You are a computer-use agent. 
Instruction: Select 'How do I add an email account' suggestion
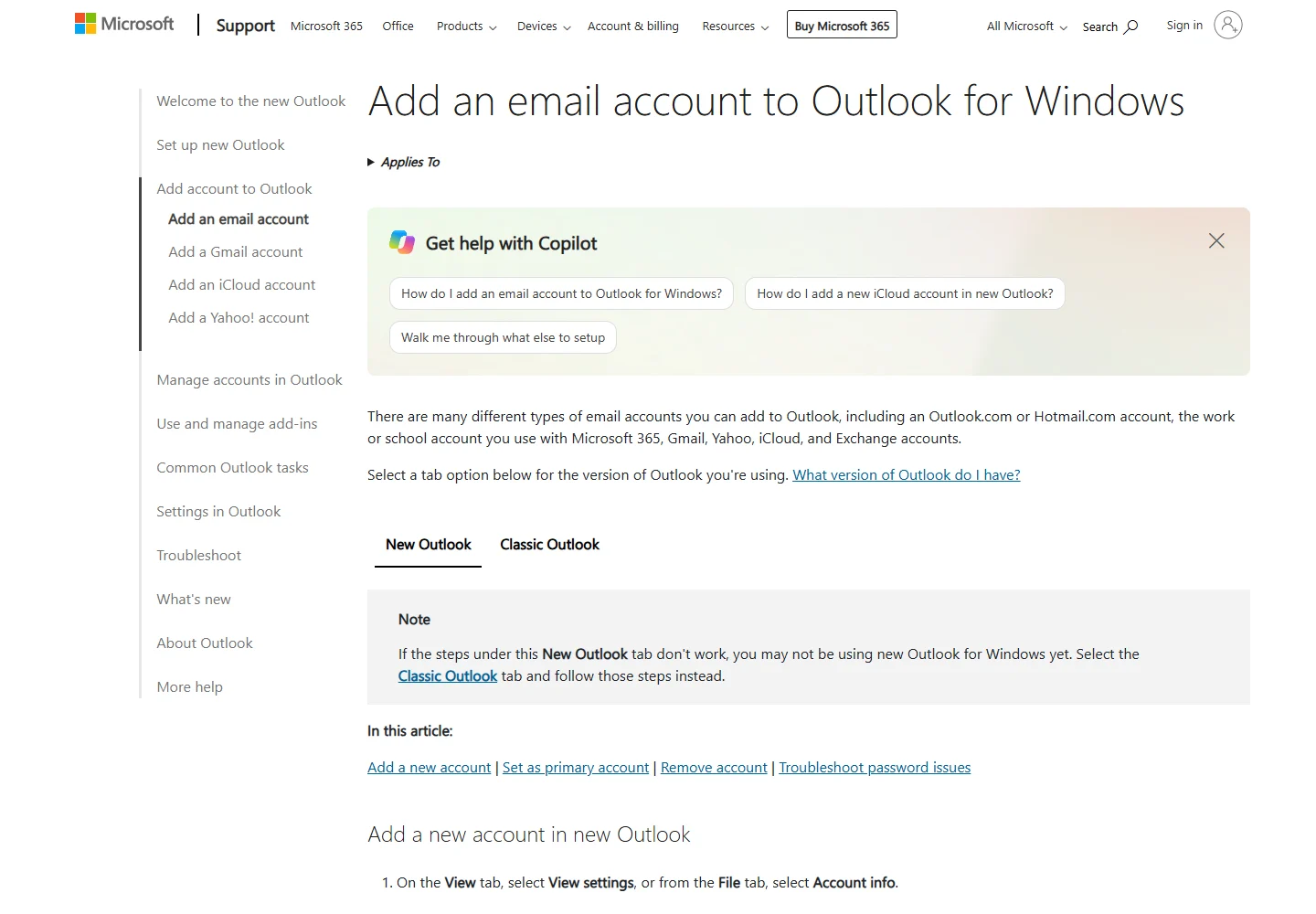tap(561, 293)
